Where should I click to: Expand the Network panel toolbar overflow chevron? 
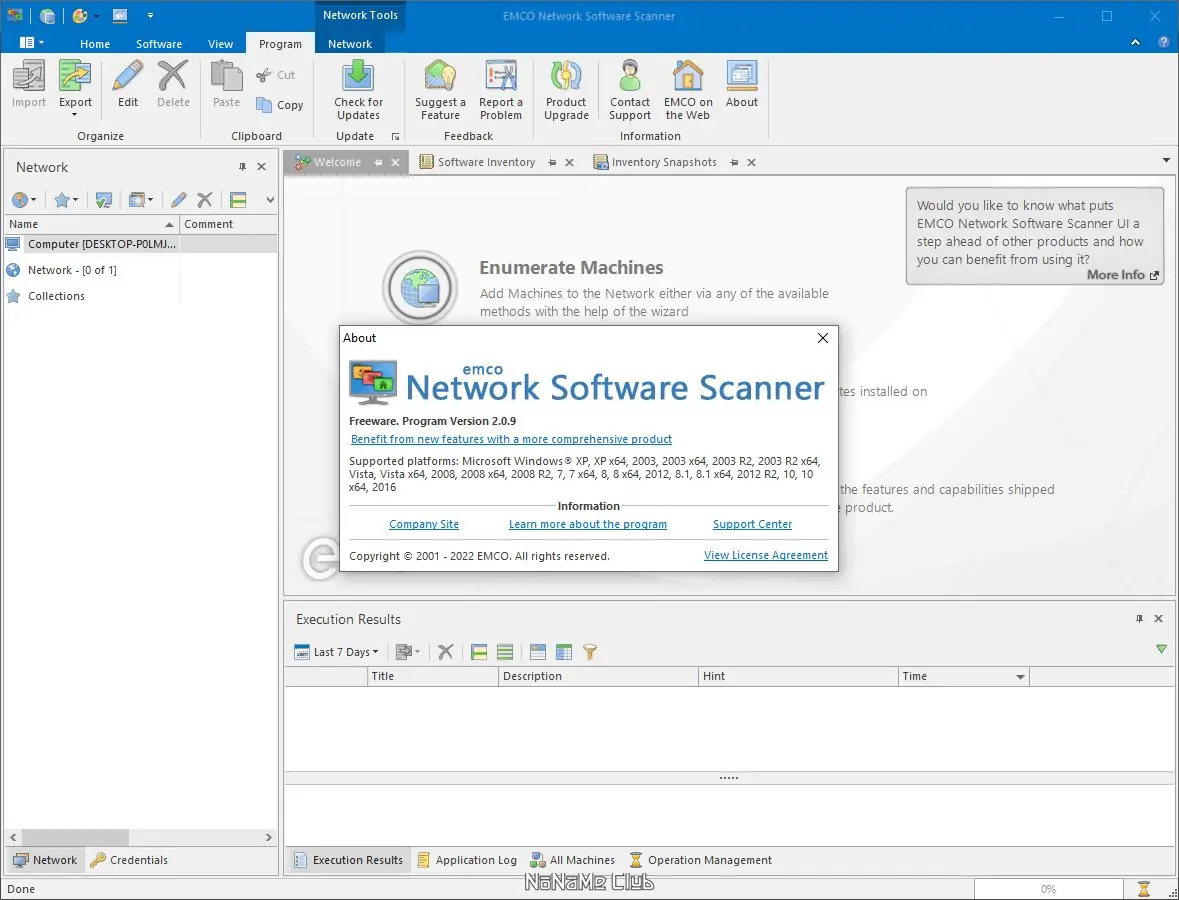[x=270, y=200]
